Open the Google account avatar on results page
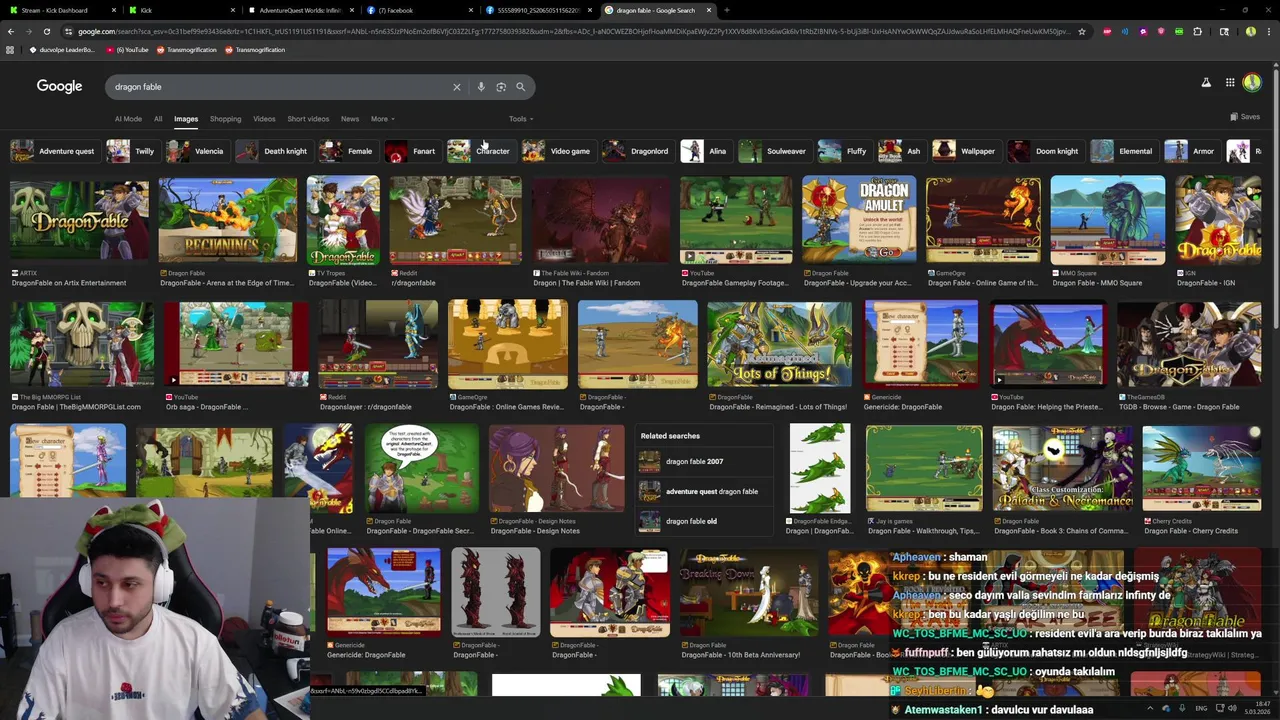The image size is (1280, 720). pyautogui.click(x=1252, y=83)
